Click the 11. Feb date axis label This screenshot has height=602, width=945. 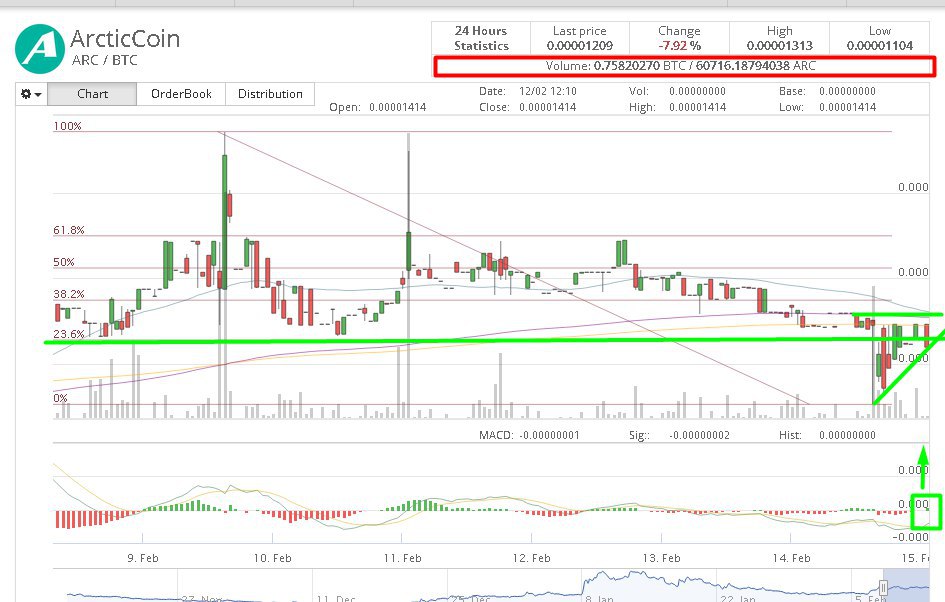click(403, 558)
